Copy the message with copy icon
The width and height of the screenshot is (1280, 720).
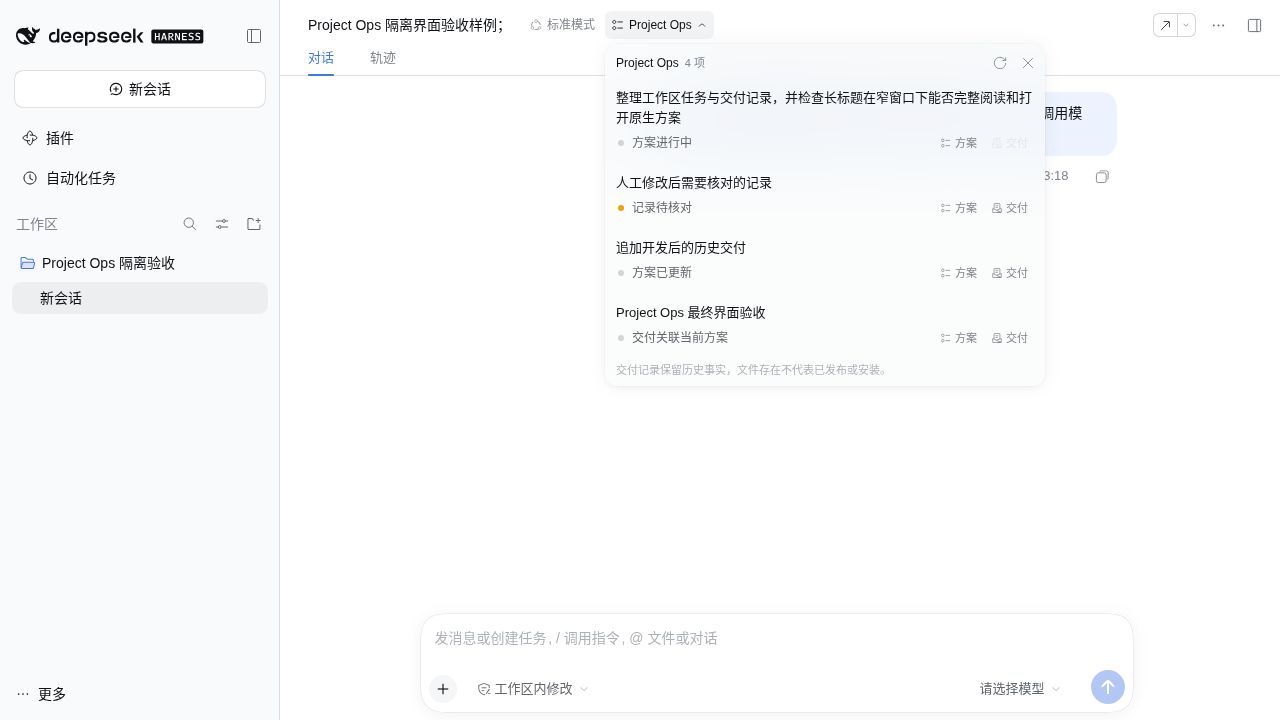[1102, 176]
